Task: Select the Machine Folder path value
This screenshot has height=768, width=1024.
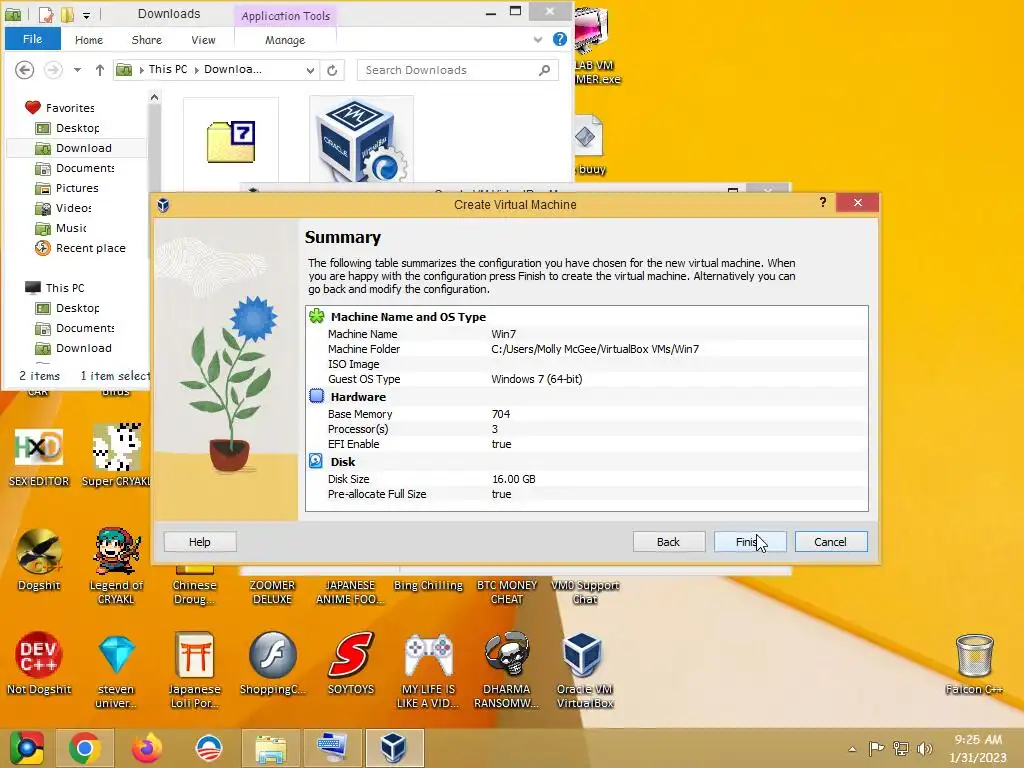Action: point(595,349)
